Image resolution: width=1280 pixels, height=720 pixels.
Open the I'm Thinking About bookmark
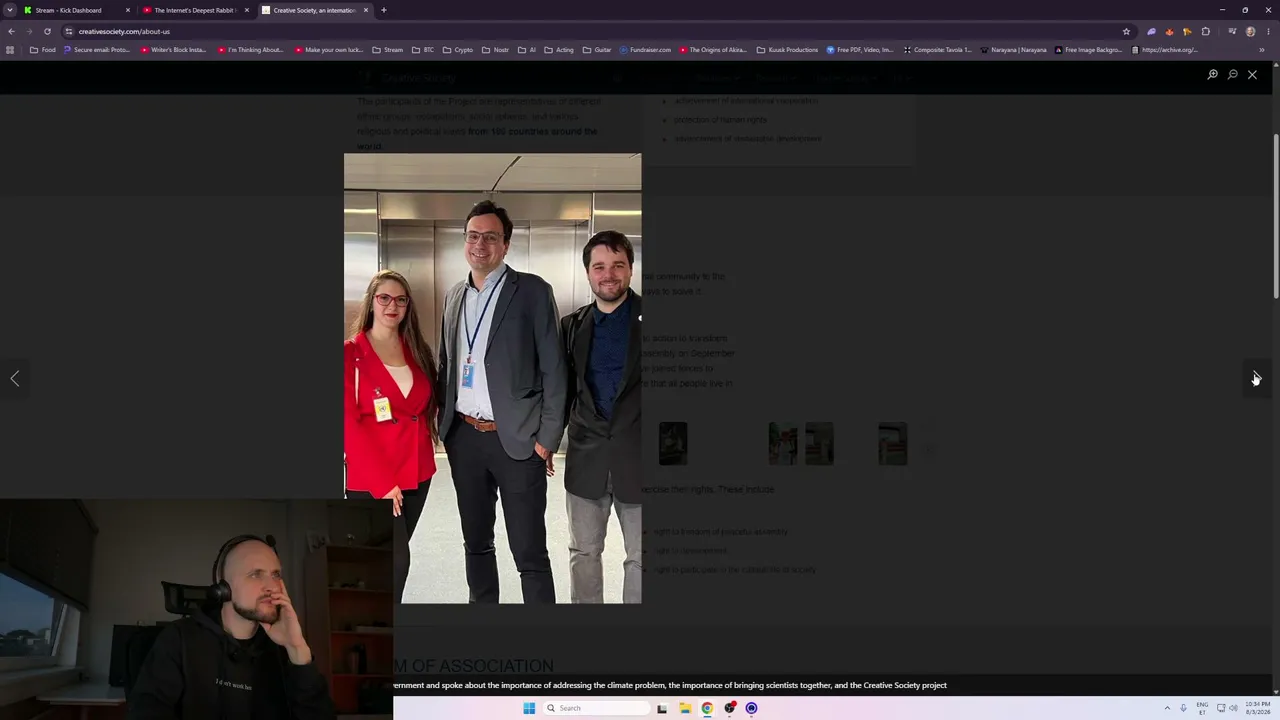point(251,50)
